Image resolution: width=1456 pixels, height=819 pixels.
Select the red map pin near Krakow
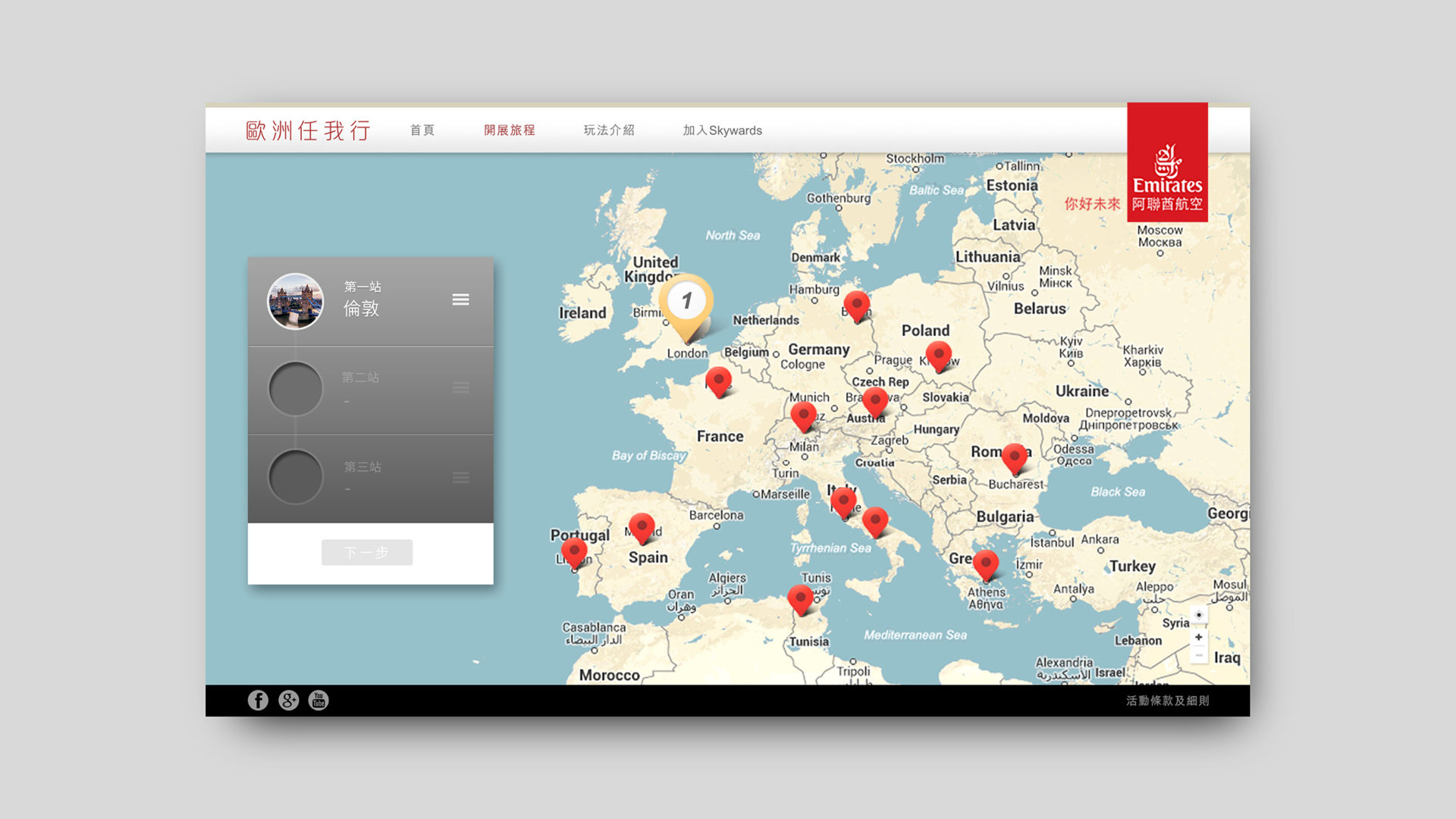click(939, 356)
